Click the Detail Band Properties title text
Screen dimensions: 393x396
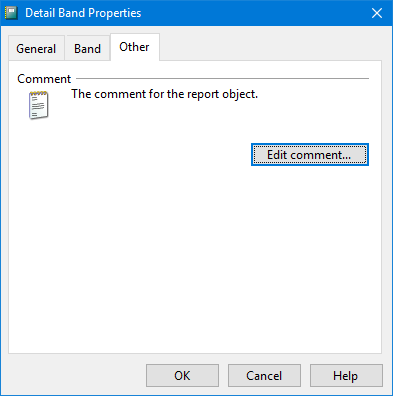[83, 13]
